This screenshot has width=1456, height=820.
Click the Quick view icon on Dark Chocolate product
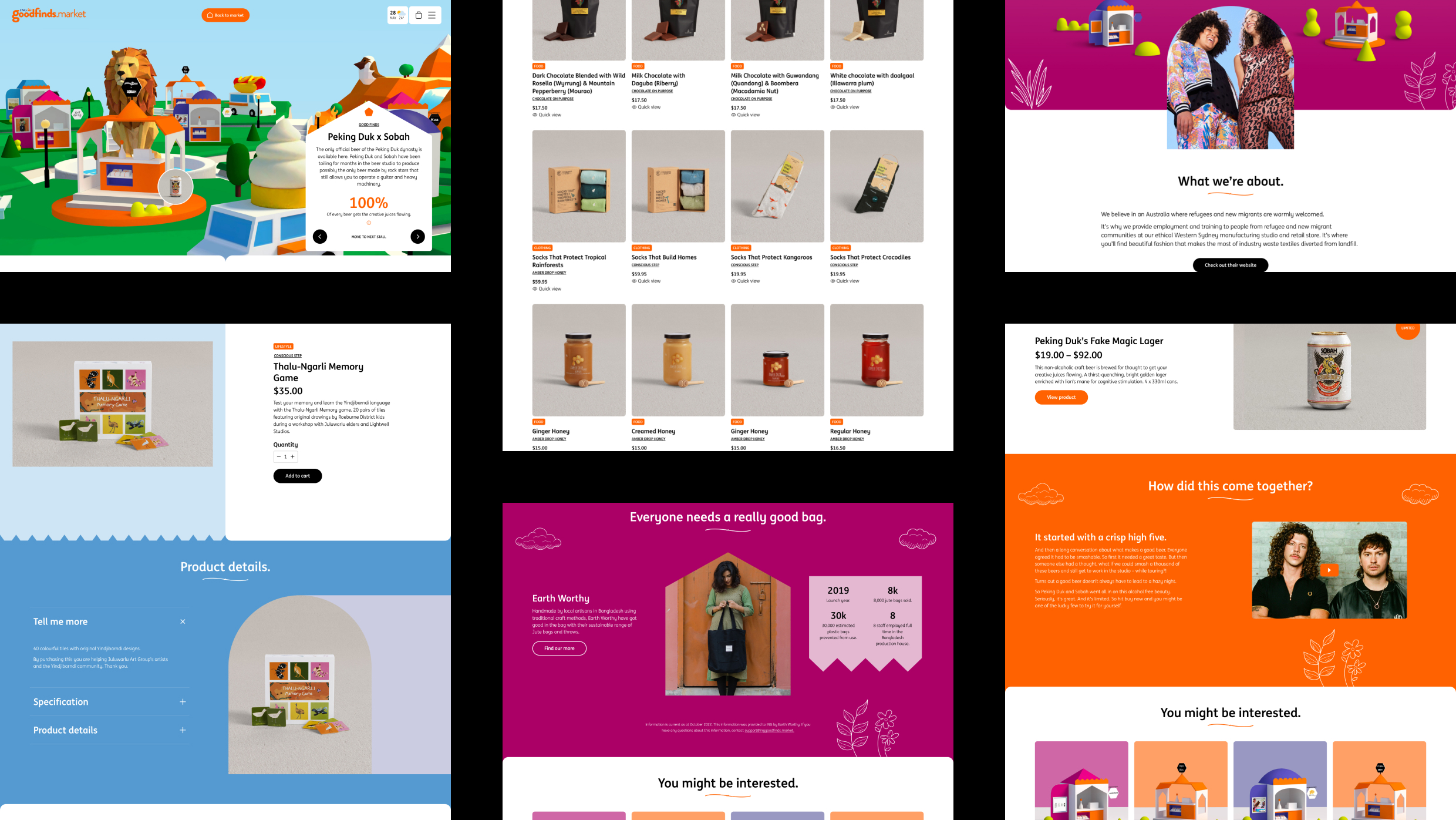(535, 115)
